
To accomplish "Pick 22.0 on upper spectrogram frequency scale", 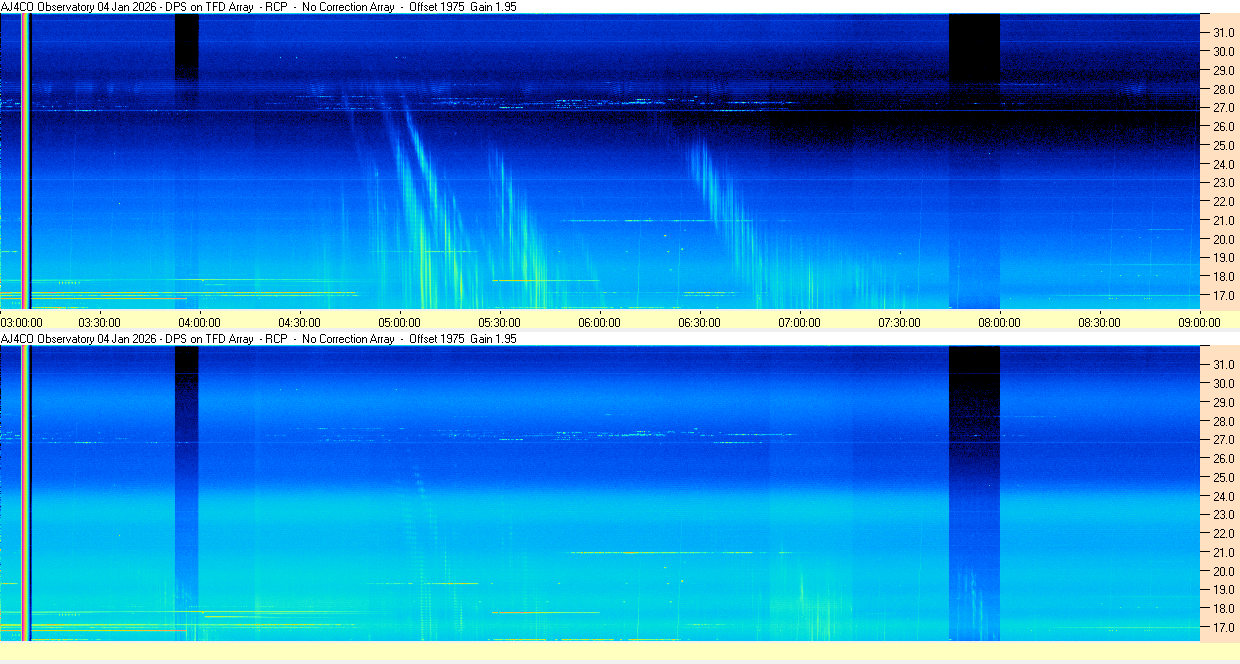I will [x=1224, y=202].
